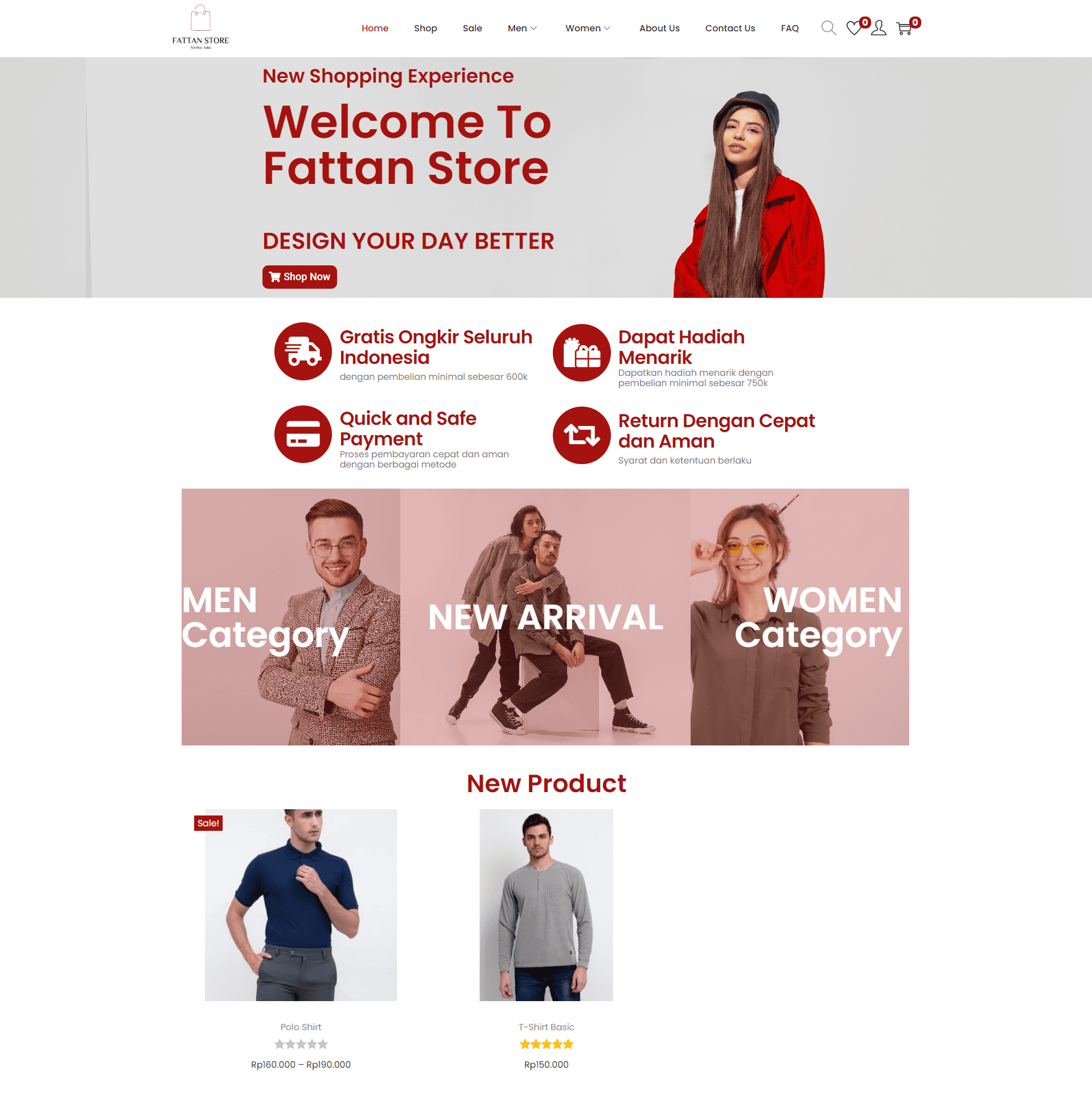The image size is (1092, 1119).
Task: Click the Shop Now button
Action: point(299,277)
